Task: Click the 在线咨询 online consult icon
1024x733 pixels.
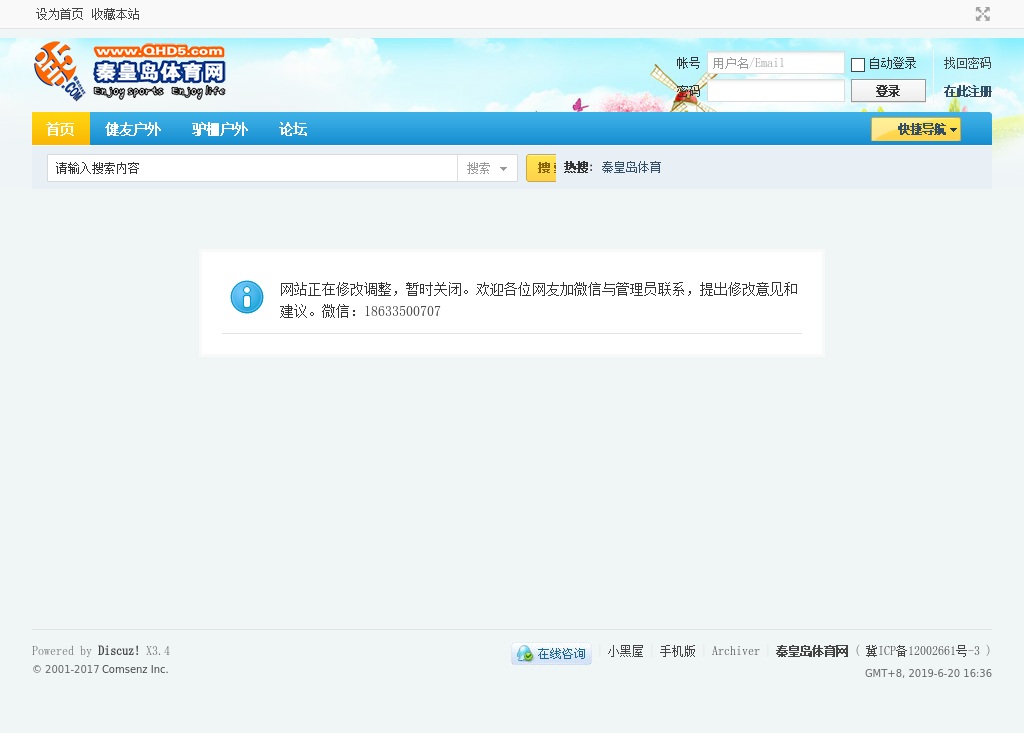Action: tap(551, 654)
